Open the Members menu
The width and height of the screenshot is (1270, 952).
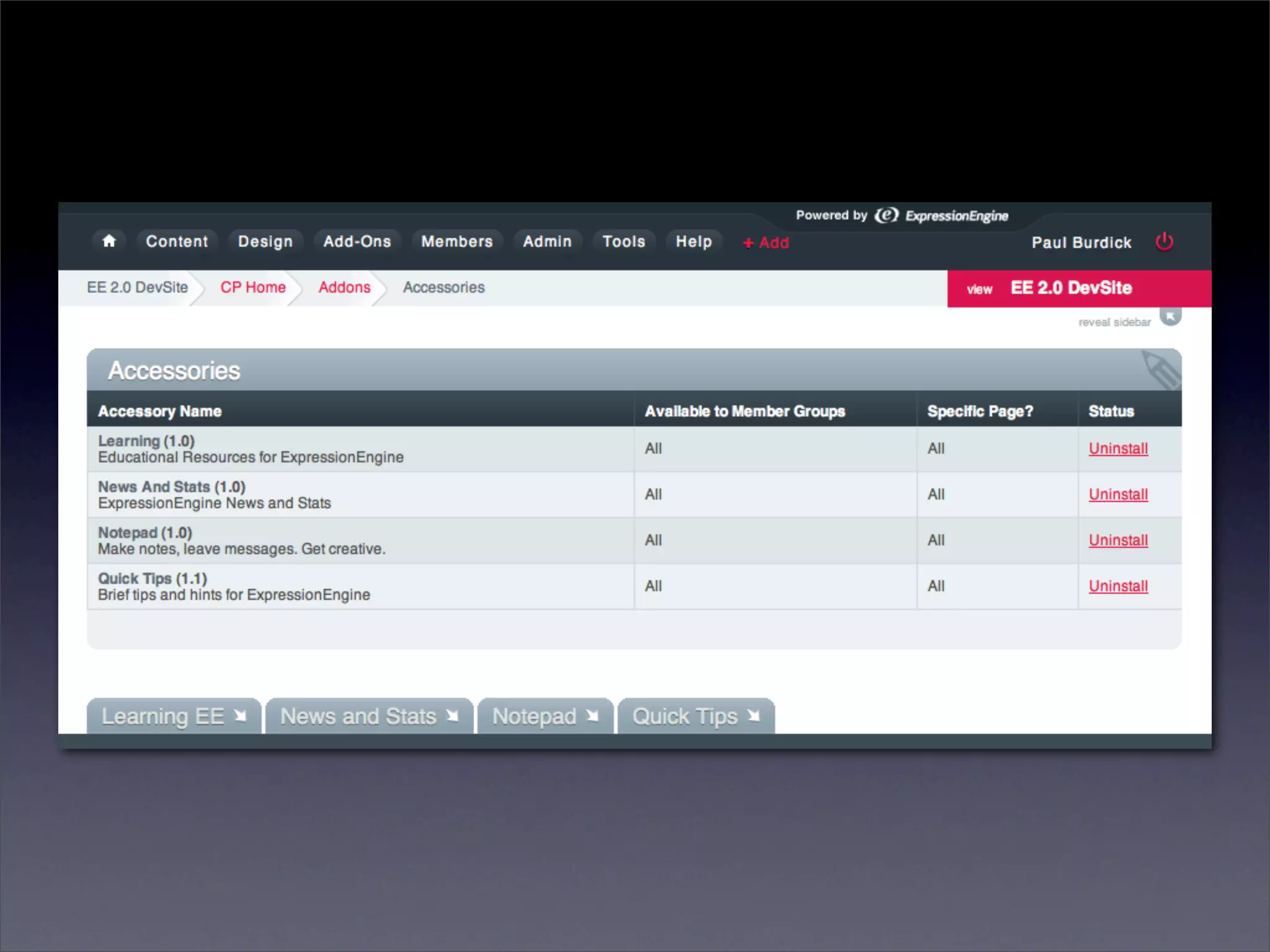[457, 242]
